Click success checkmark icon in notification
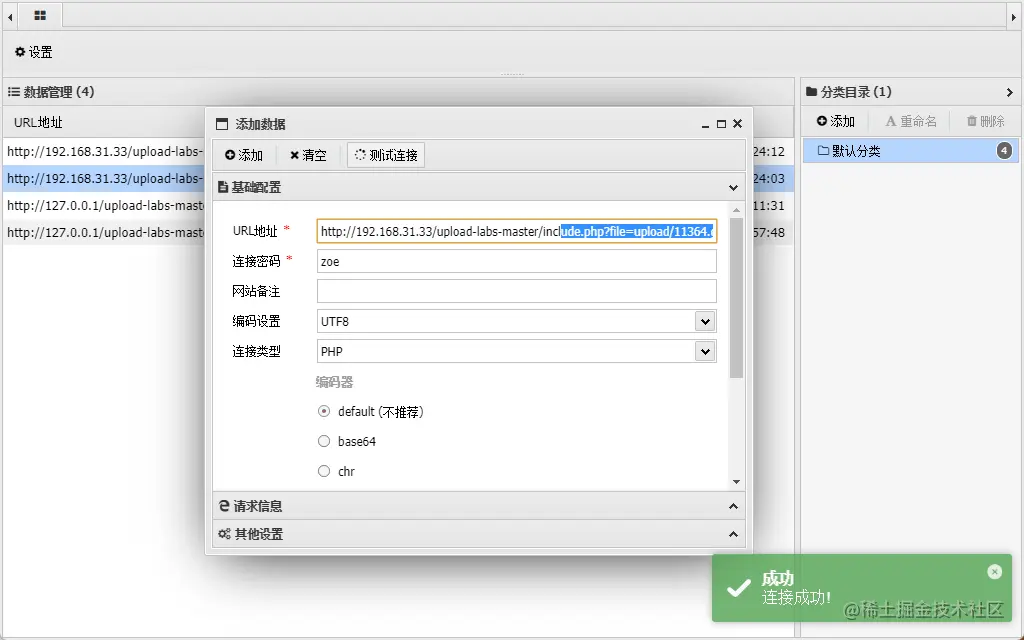 [x=739, y=588]
